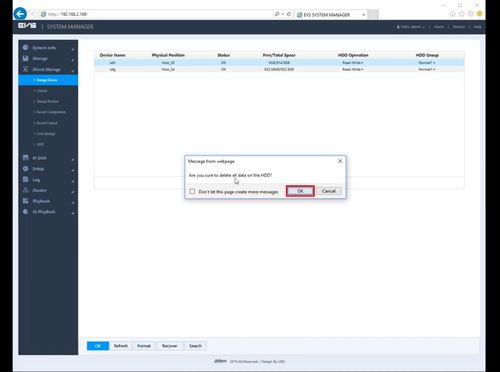The image size is (500, 372).
Task: Click the IP SAN sidebar icon
Action: pos(26,158)
